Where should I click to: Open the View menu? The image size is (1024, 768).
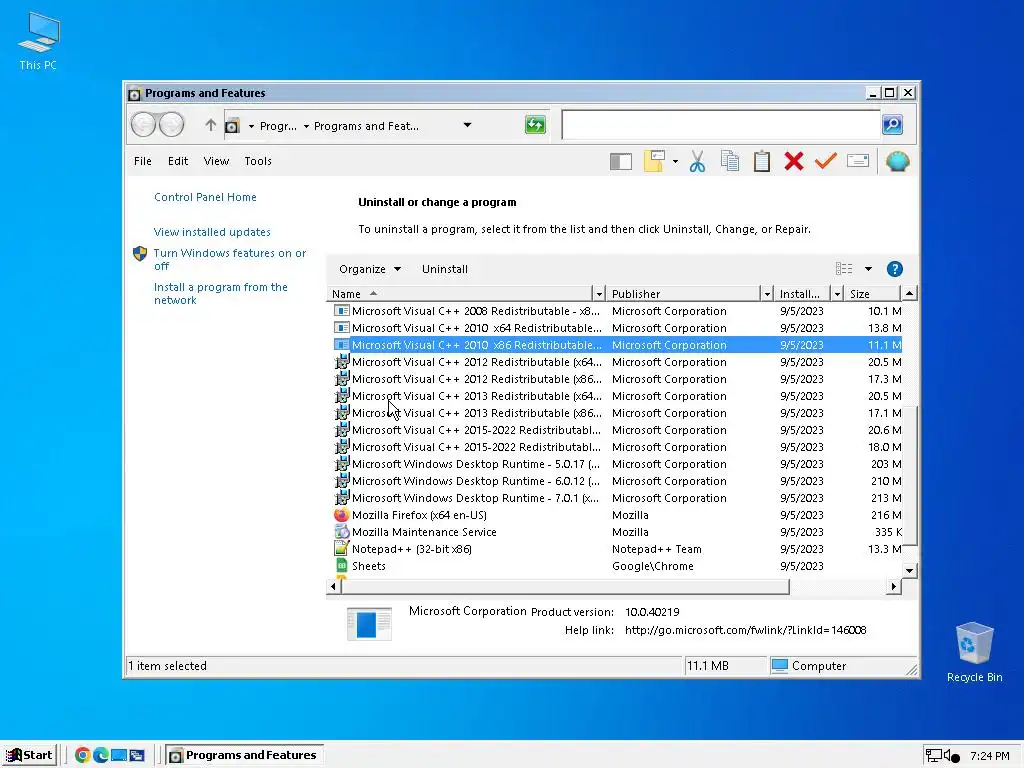tap(216, 161)
